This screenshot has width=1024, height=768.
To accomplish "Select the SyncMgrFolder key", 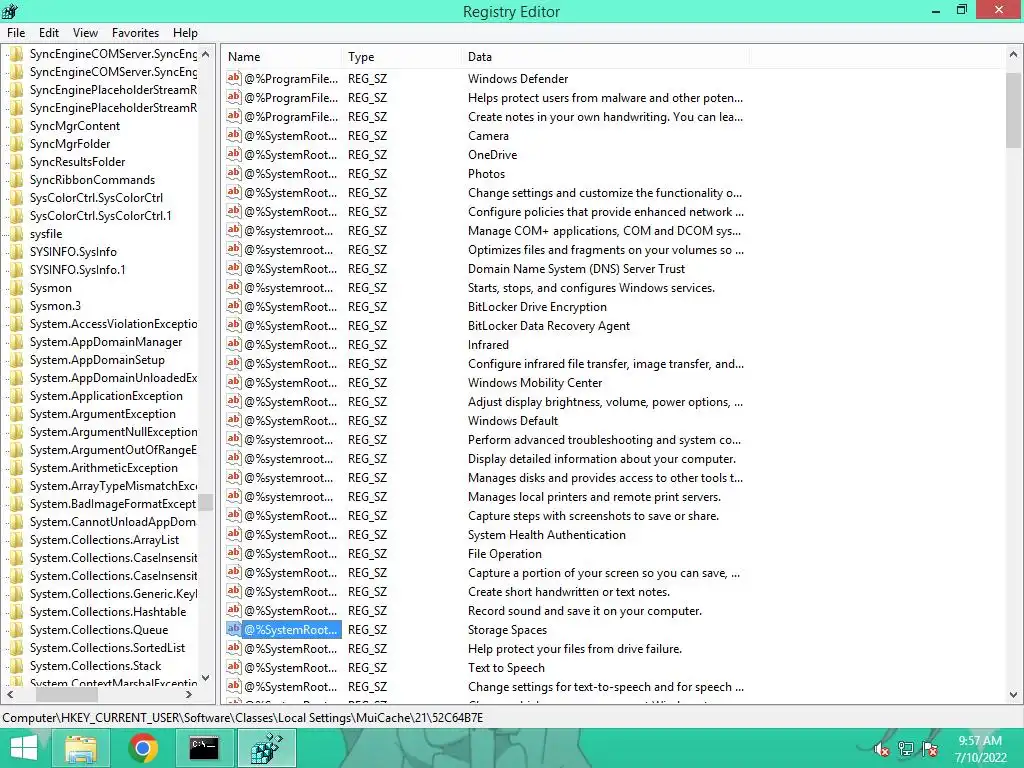I will 70,144.
